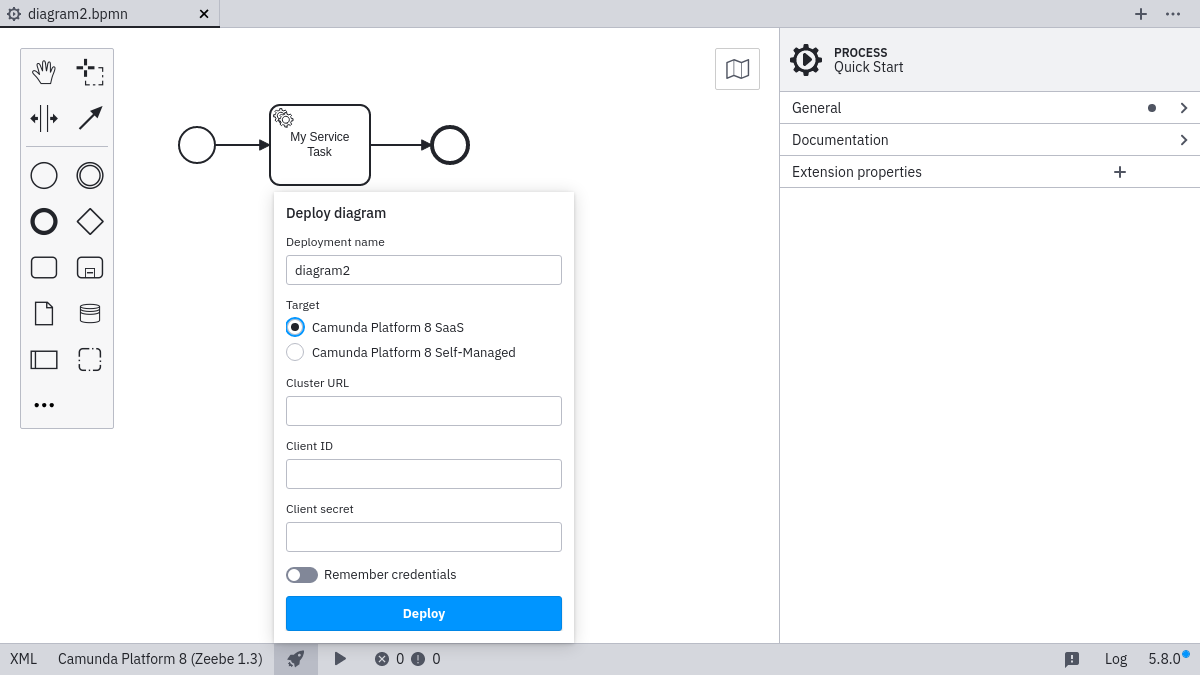The image size is (1200, 675).
Task: Open the Log panel
Action: 1115,659
